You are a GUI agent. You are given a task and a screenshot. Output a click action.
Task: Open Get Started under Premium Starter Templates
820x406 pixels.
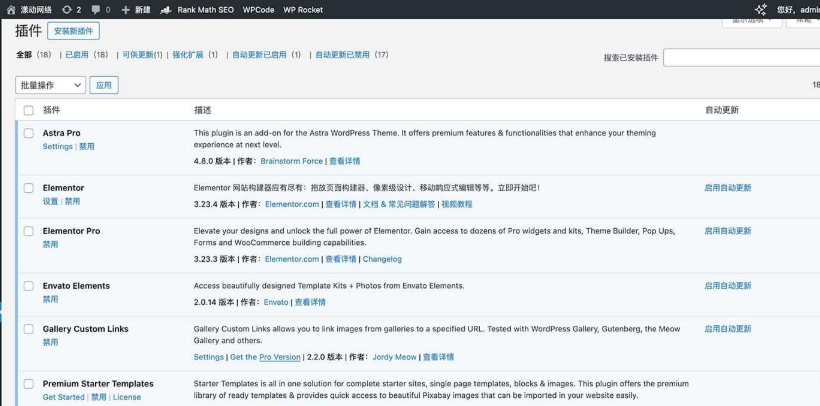[63, 397]
